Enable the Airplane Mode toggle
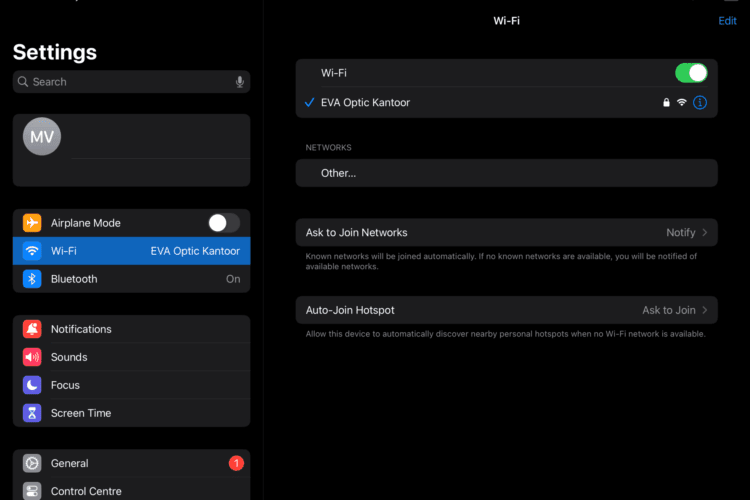 tap(223, 223)
